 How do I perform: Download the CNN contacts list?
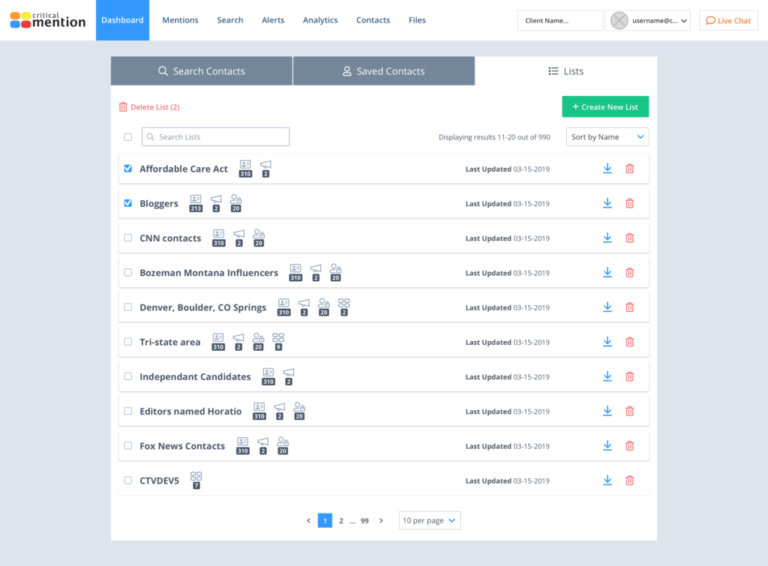click(x=607, y=238)
